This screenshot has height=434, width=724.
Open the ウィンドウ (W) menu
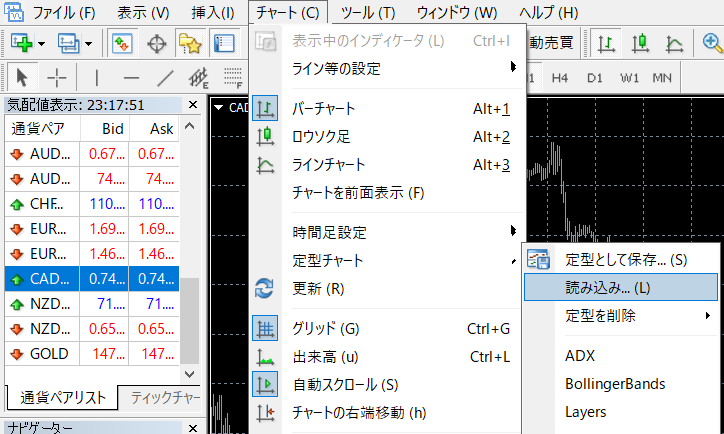(457, 12)
